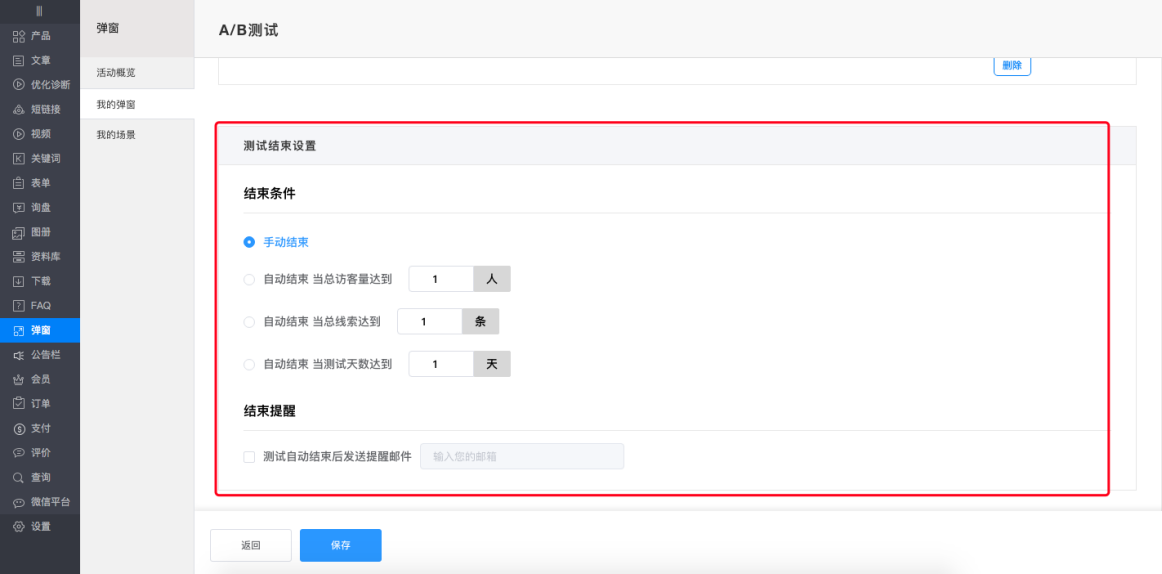This screenshot has height=574, width=1162.
Task: Open the 微信平台 icon
Action: [x=18, y=502]
